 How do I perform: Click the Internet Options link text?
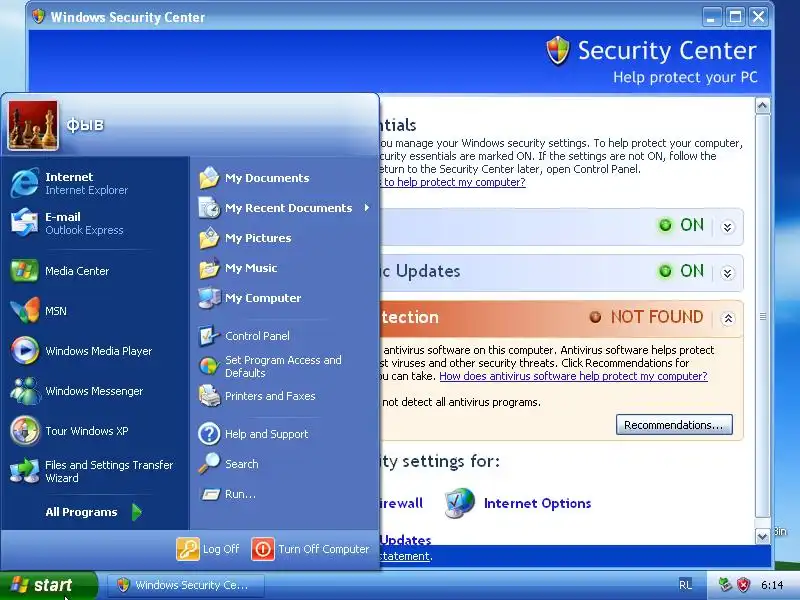pyautogui.click(x=537, y=503)
